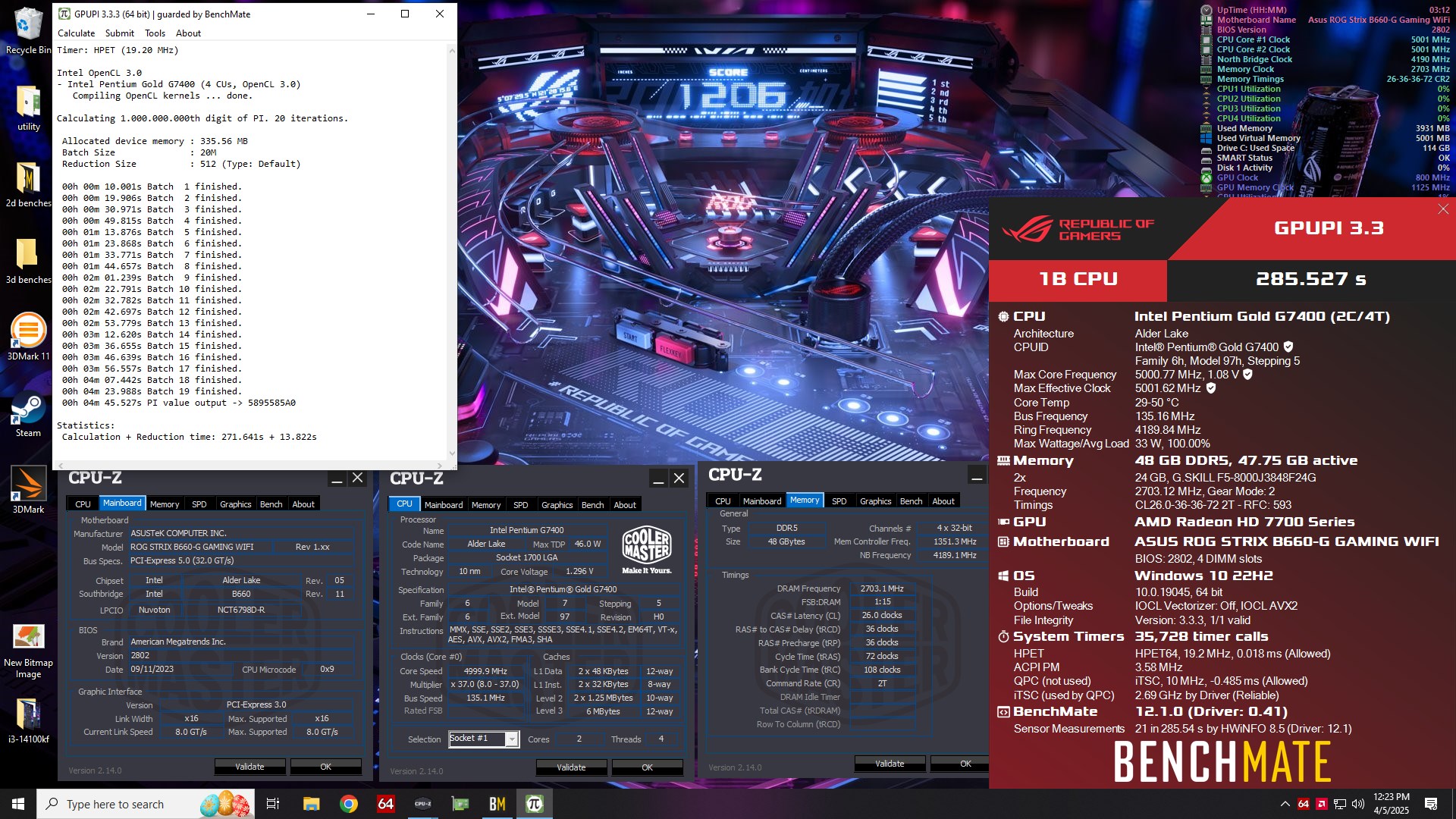Open About tab in Memory CPU-Z window
The height and width of the screenshot is (819, 1456).
[x=943, y=501]
